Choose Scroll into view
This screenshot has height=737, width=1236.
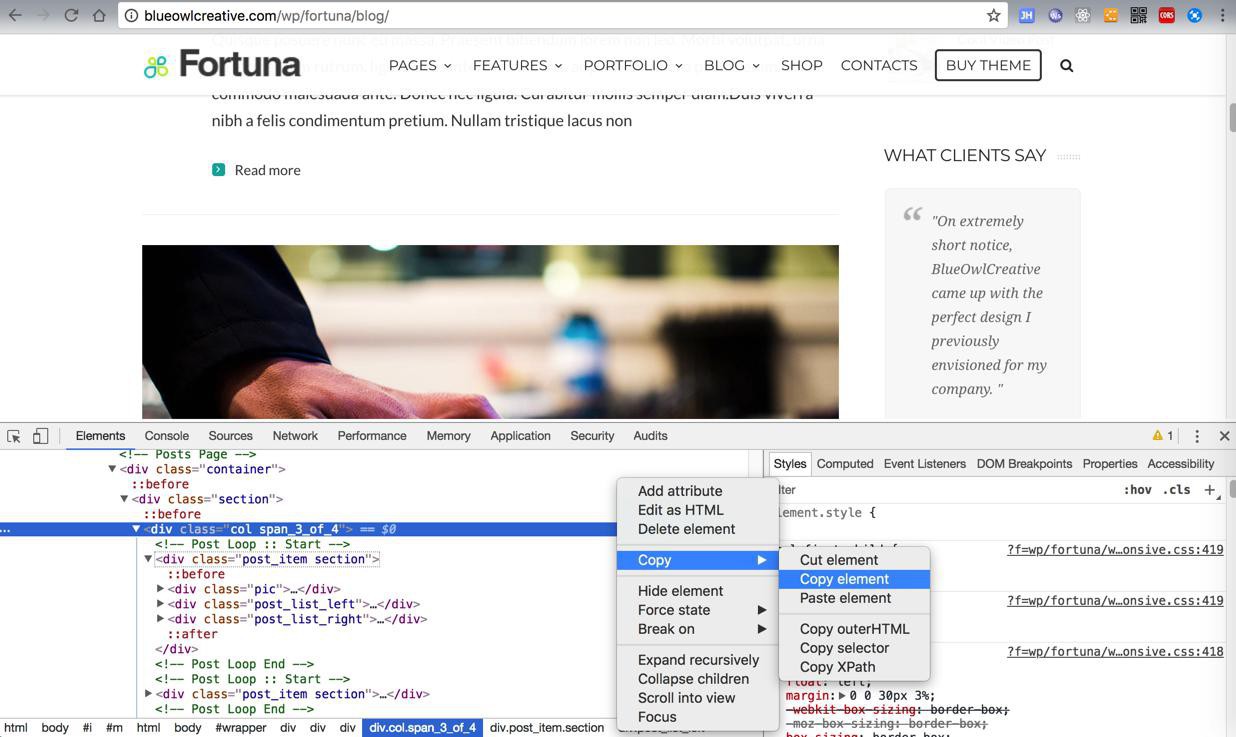pyautogui.click(x=697, y=698)
